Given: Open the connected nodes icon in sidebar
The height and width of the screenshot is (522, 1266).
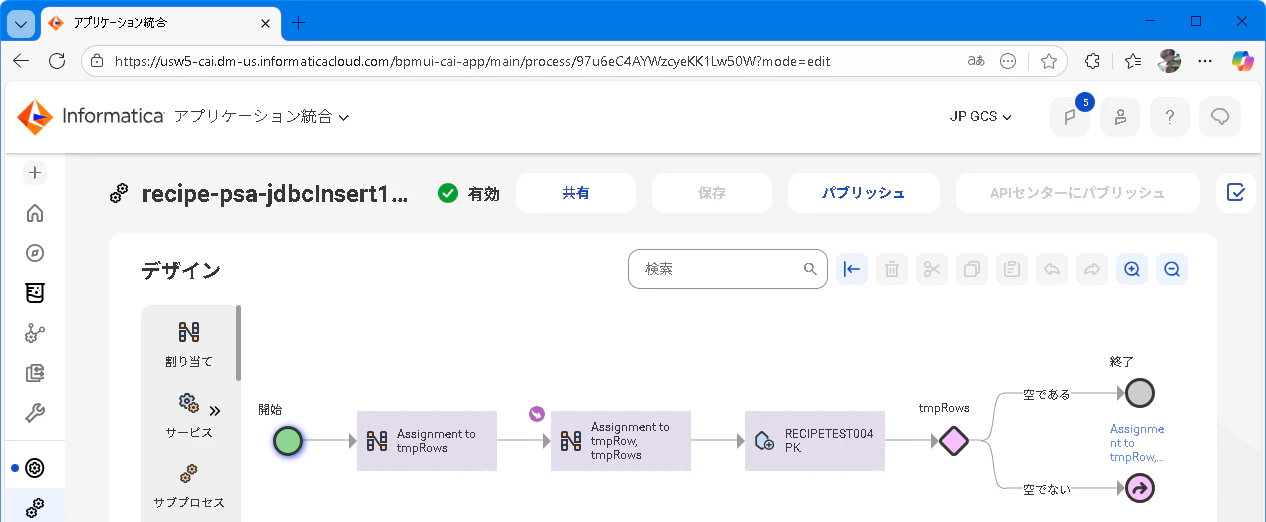Looking at the screenshot, I should click(x=35, y=333).
